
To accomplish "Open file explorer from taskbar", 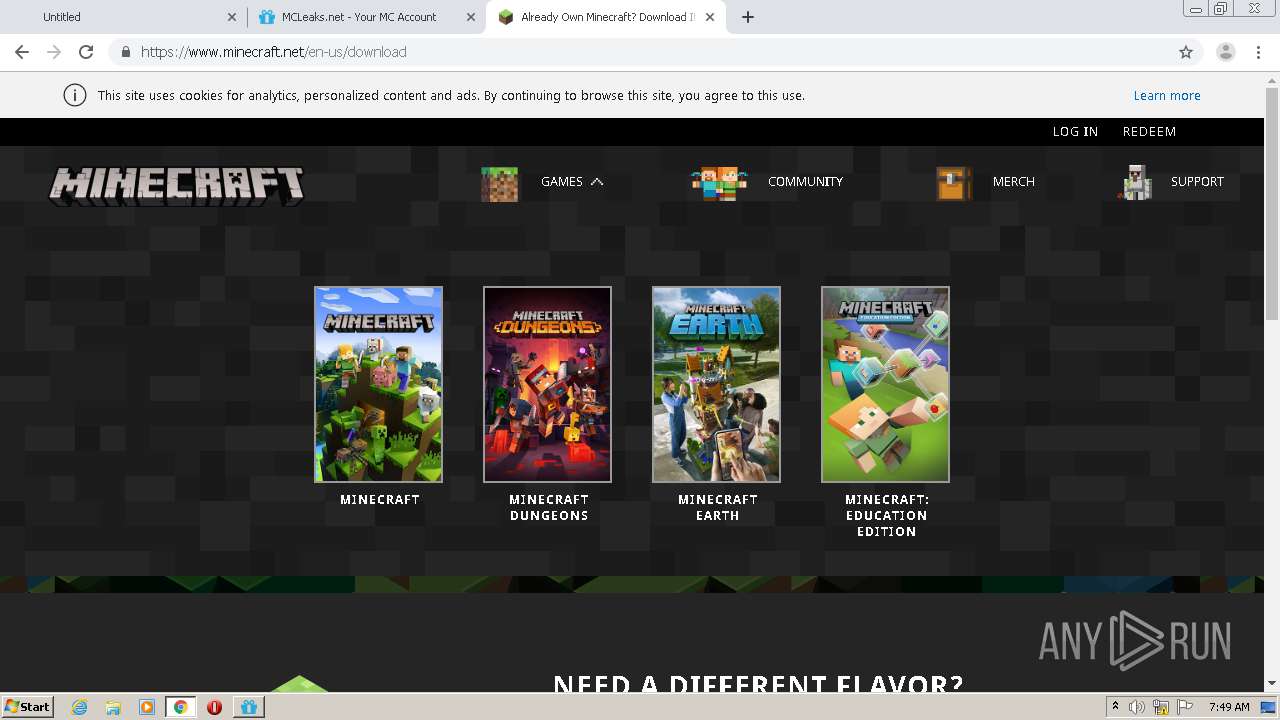I will point(113,707).
